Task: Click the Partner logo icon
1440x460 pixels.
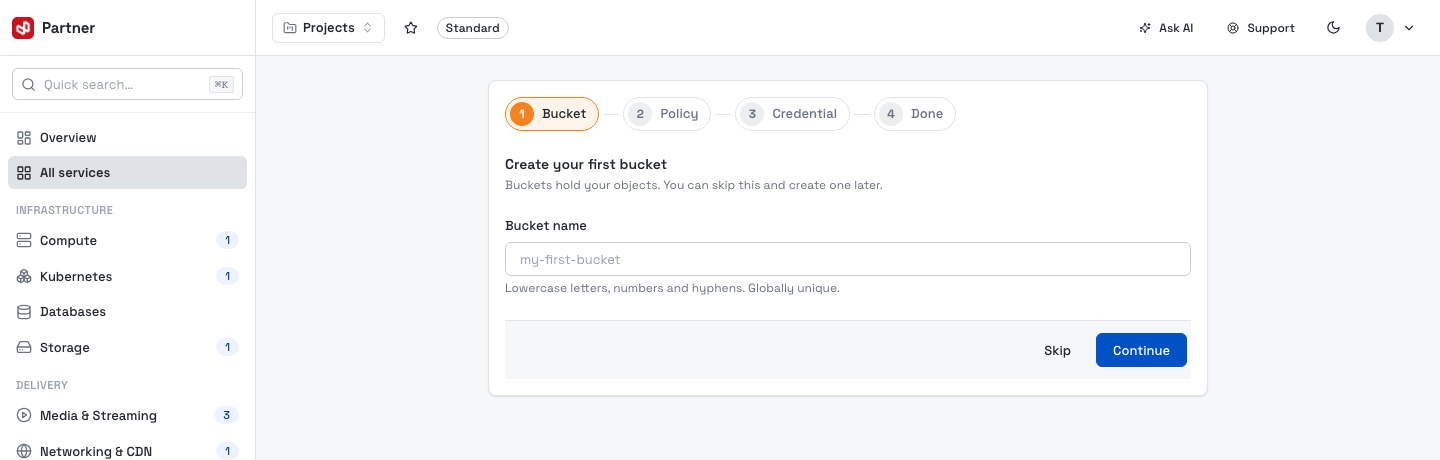Action: [23, 28]
